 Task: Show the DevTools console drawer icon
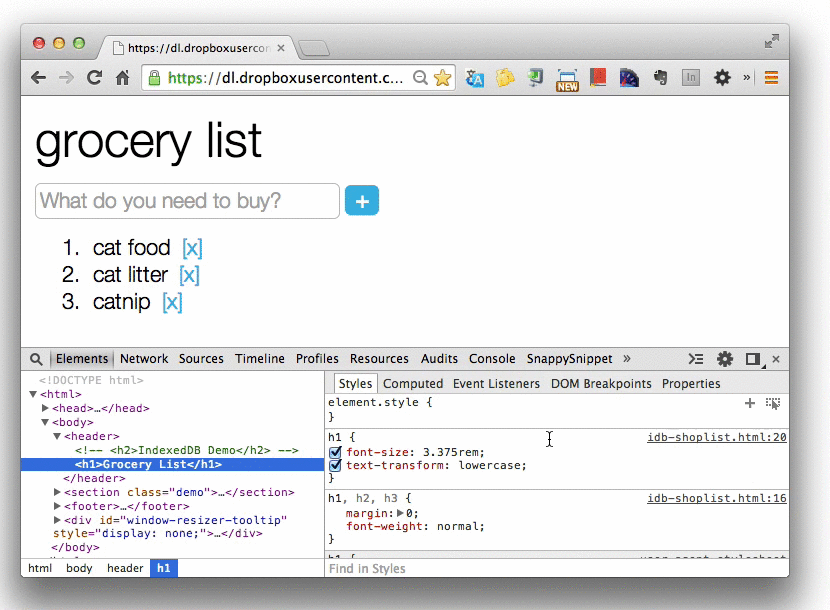click(x=696, y=359)
